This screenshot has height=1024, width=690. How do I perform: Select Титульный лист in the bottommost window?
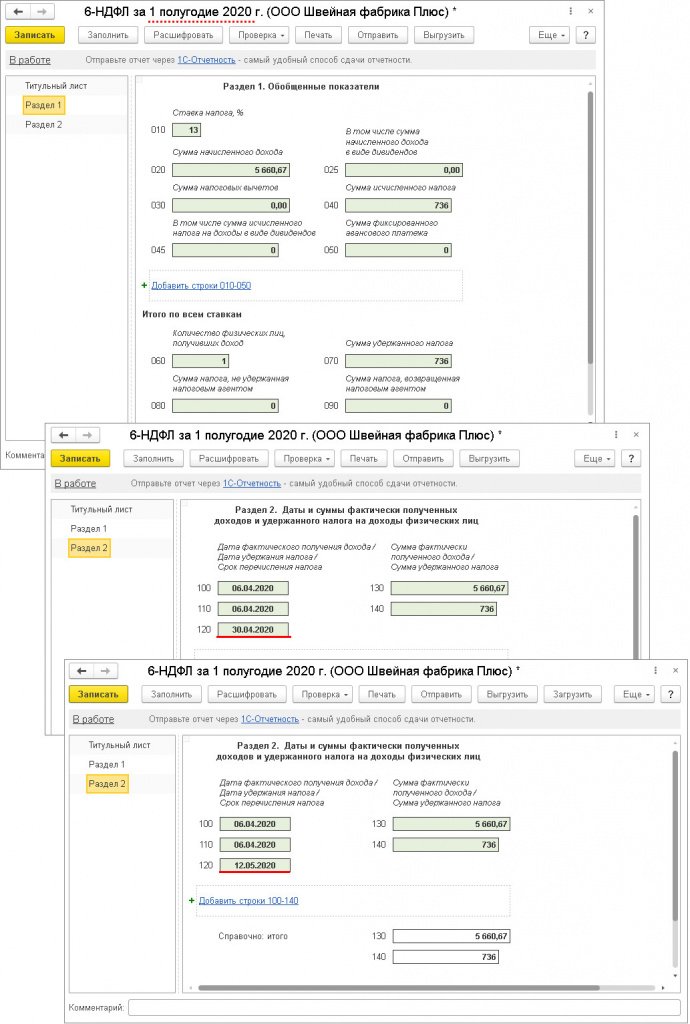119,745
